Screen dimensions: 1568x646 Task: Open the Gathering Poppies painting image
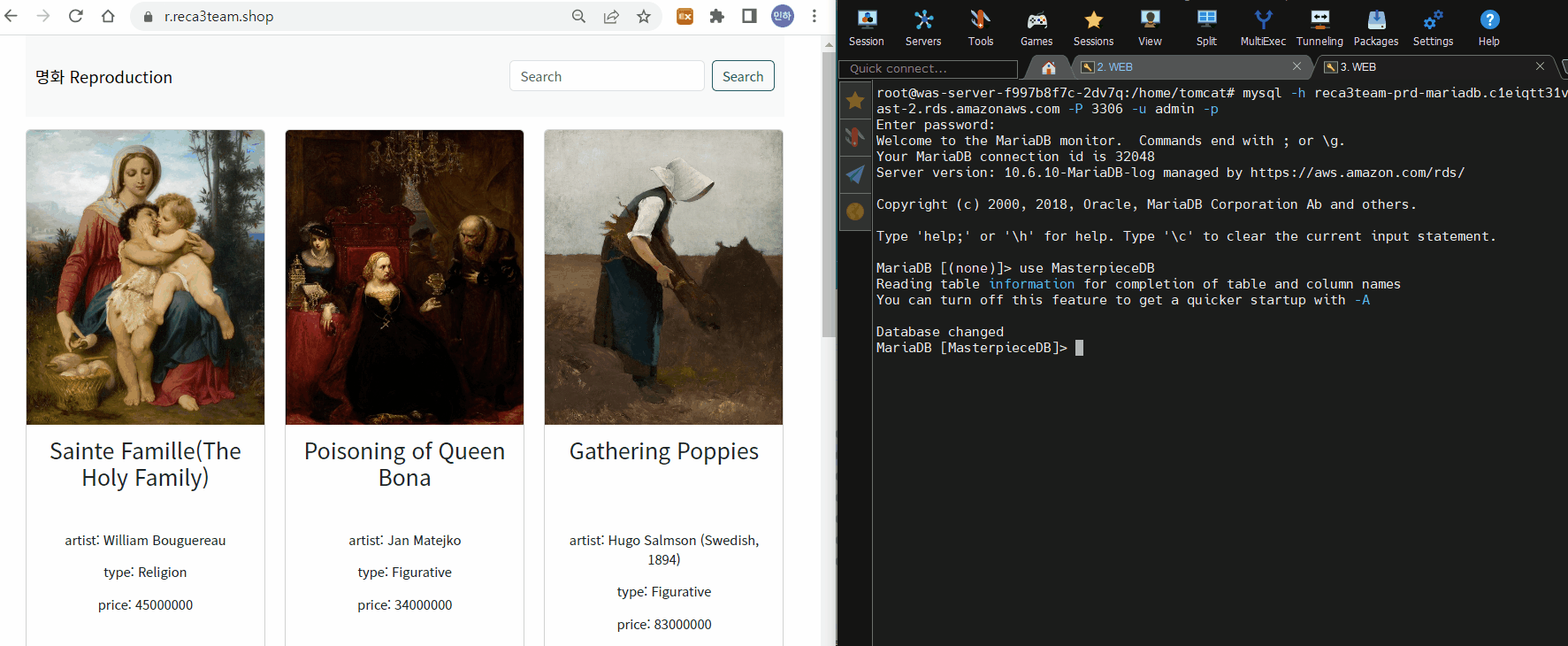pos(663,277)
